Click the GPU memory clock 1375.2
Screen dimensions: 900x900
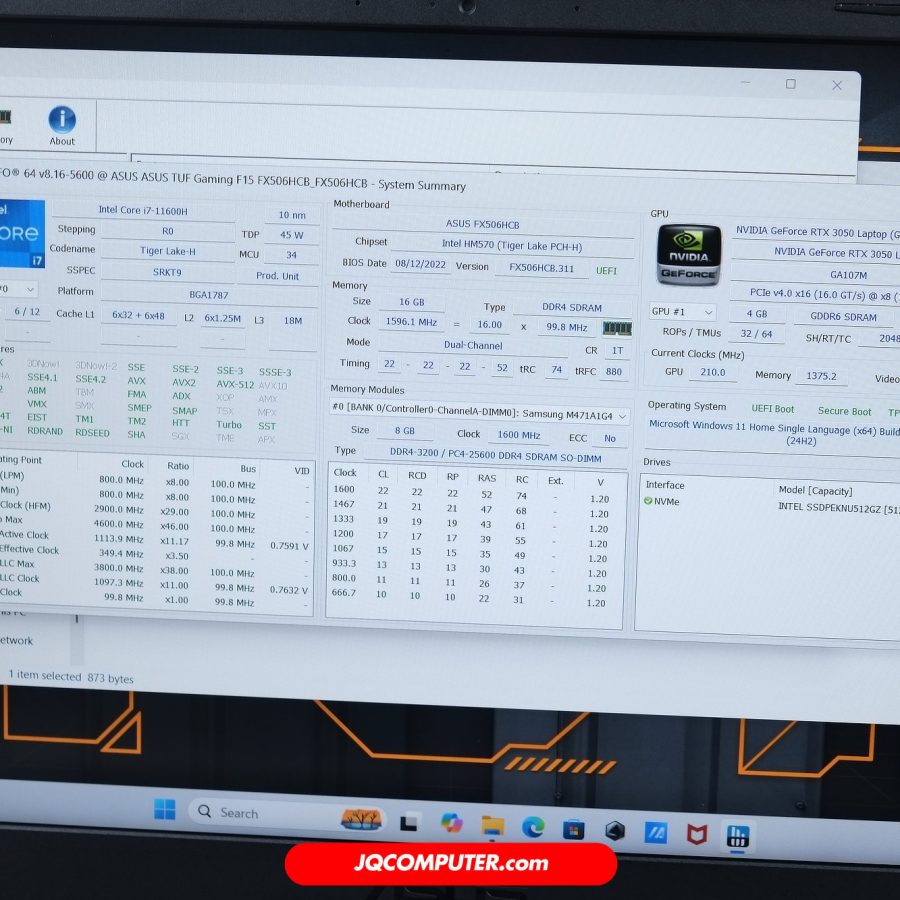point(821,376)
